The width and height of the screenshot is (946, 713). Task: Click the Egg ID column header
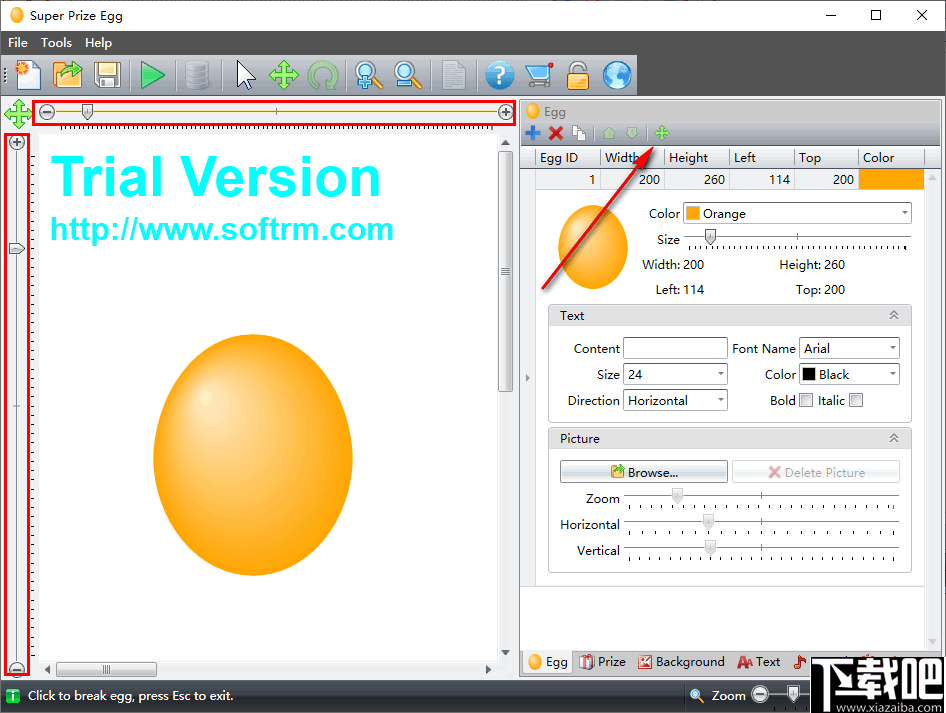coord(567,158)
